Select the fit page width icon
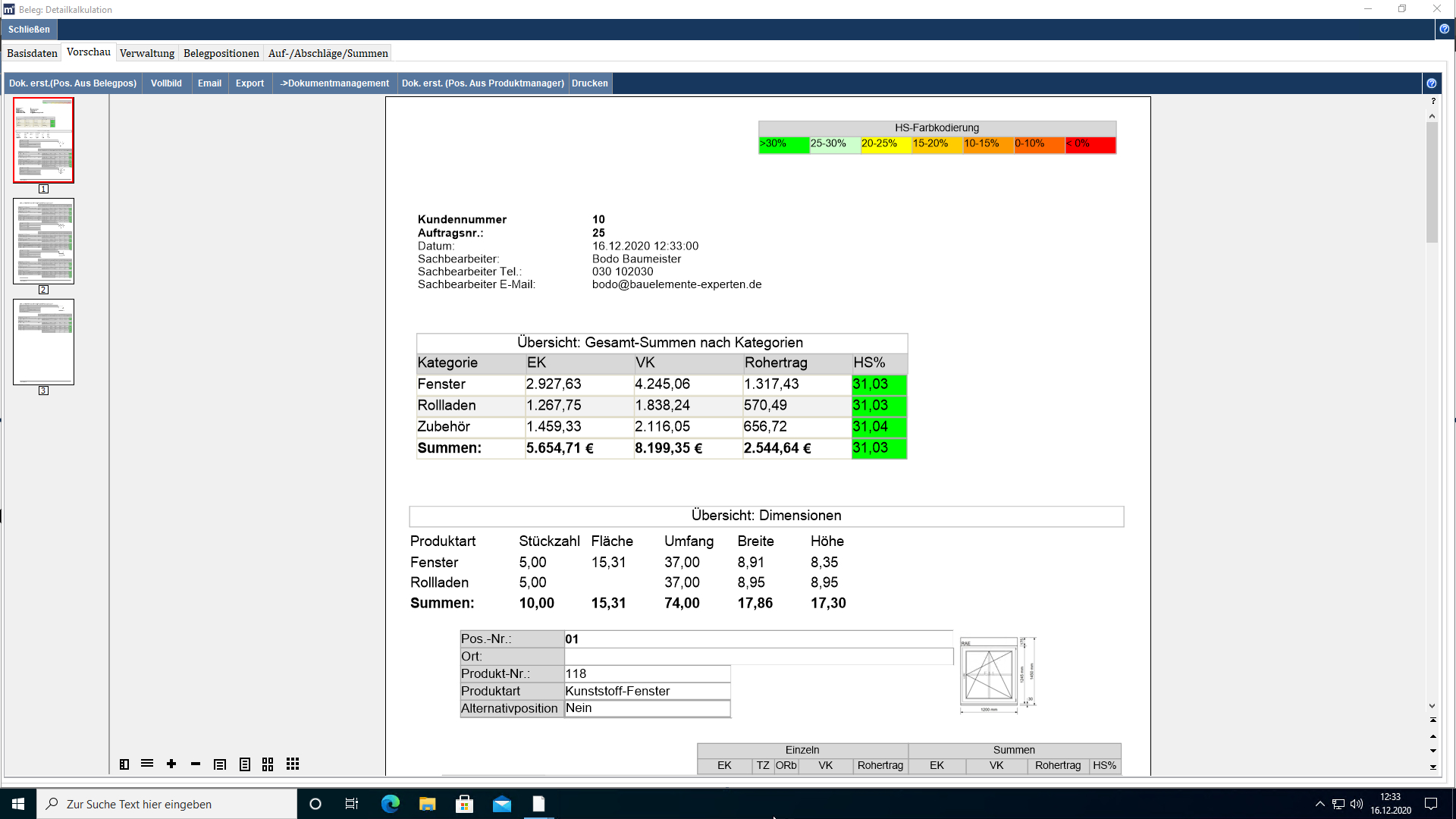This screenshot has width=1456, height=819. pos(220,764)
